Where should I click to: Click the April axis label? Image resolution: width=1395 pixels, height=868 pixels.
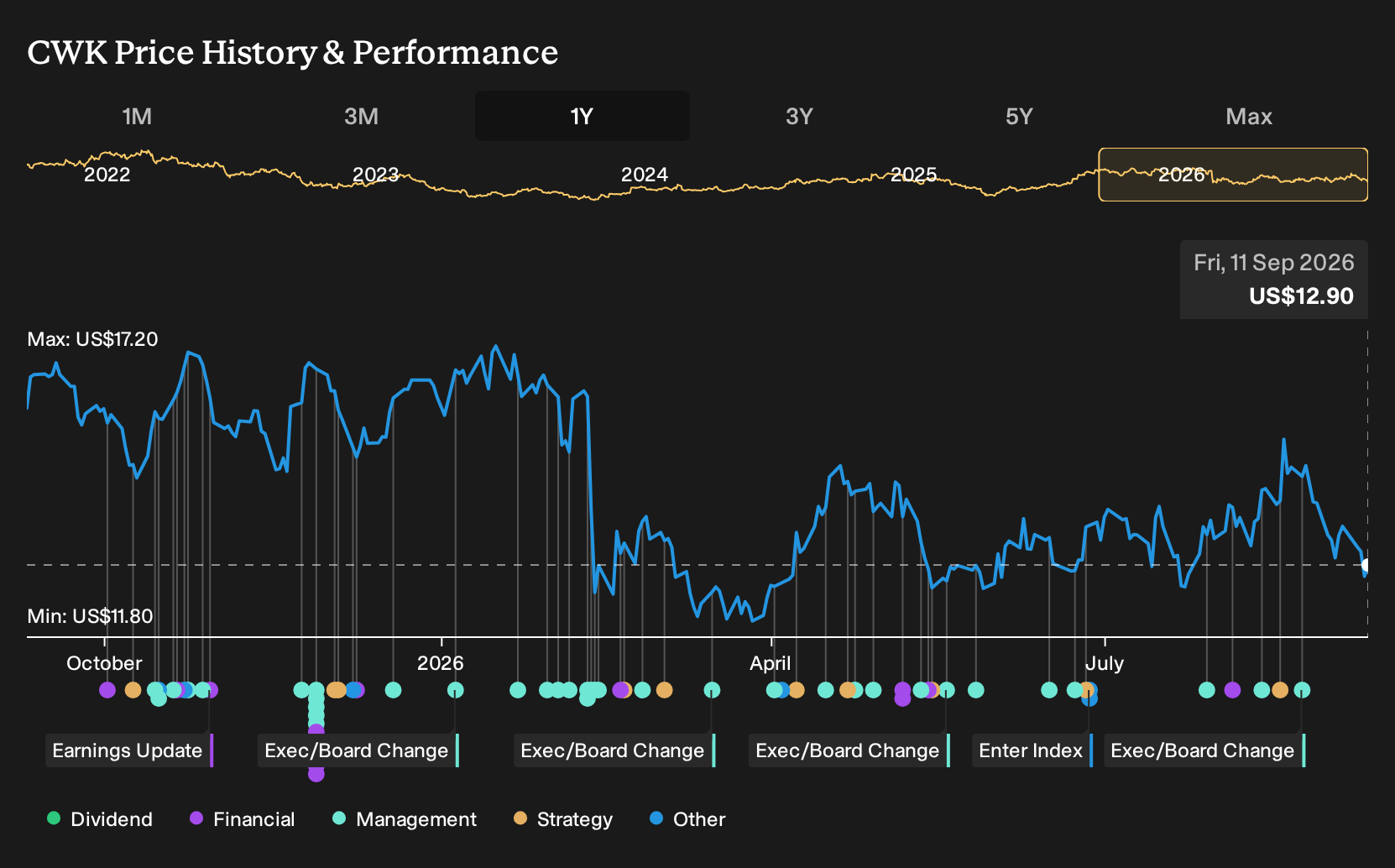pos(771,663)
